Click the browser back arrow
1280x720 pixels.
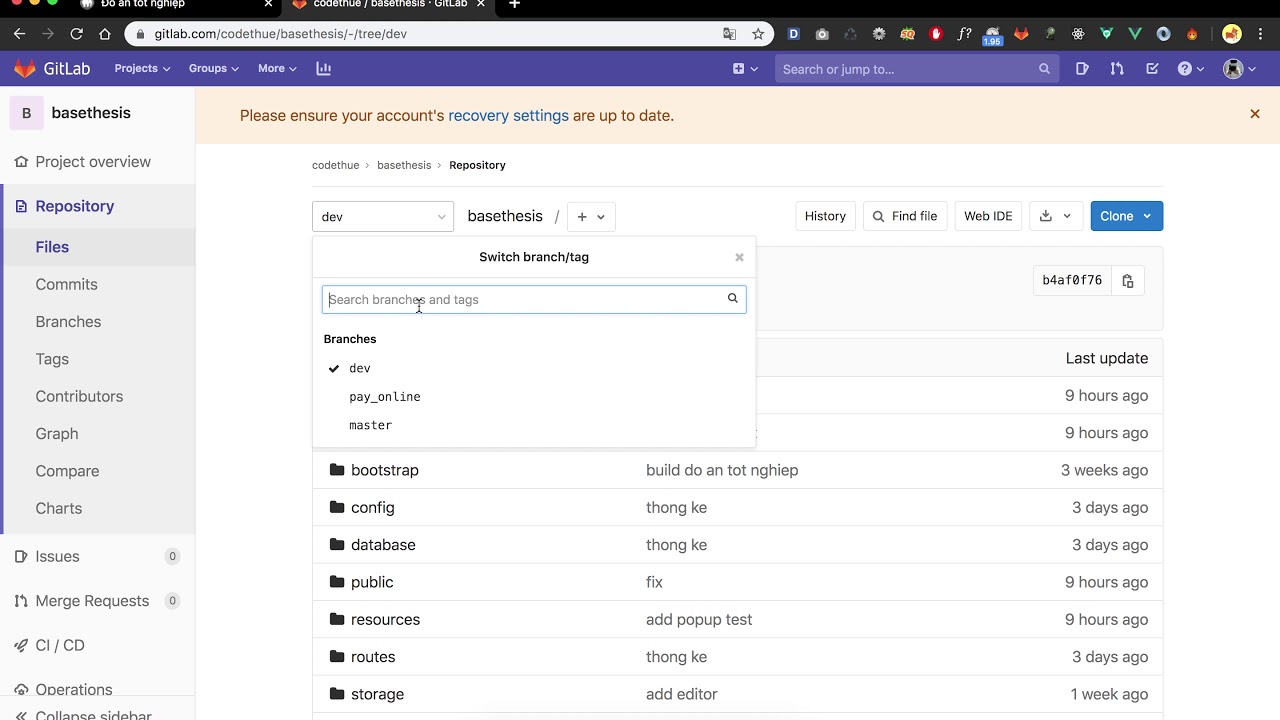(x=19, y=34)
